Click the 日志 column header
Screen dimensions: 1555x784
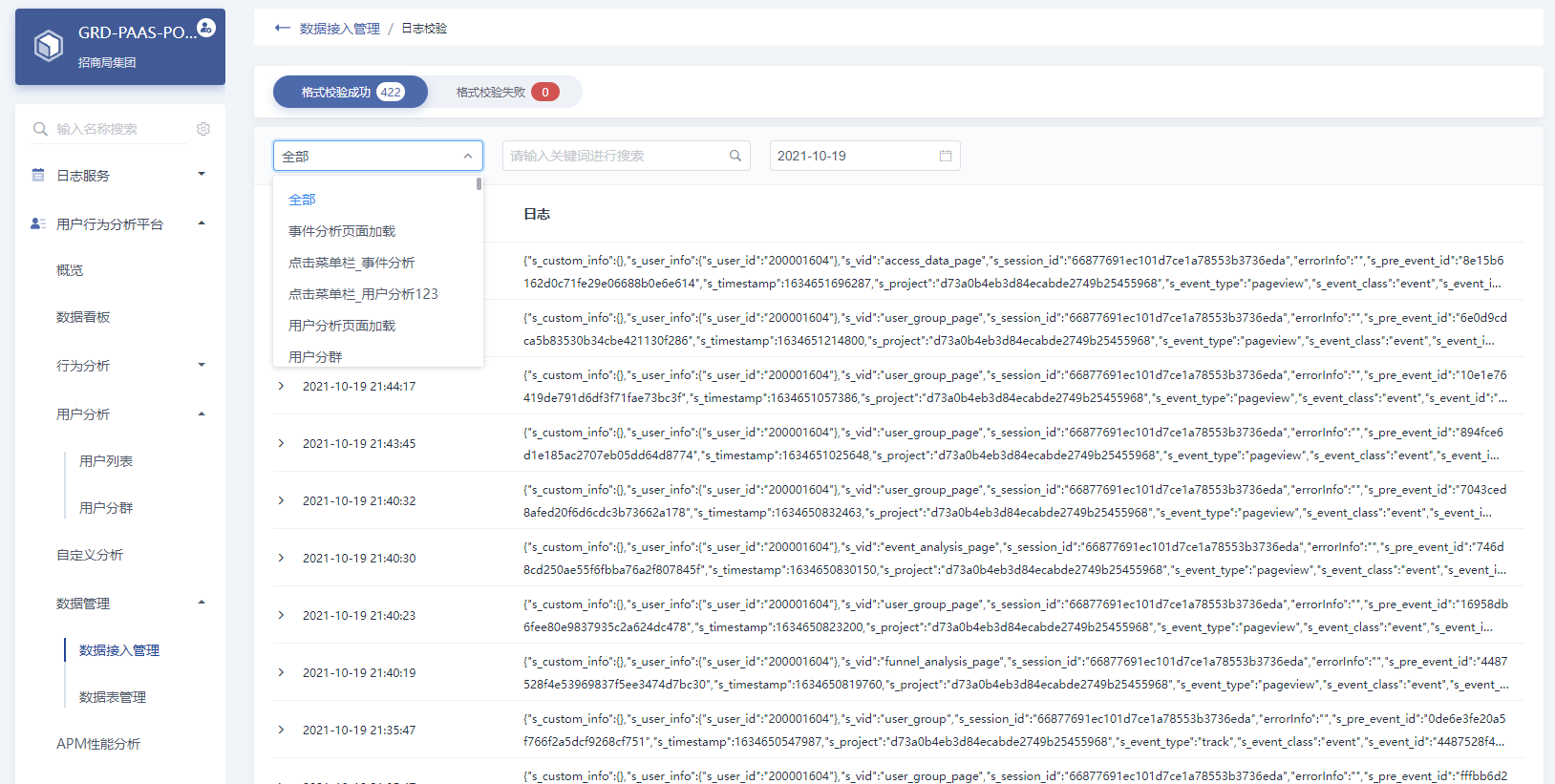[537, 214]
